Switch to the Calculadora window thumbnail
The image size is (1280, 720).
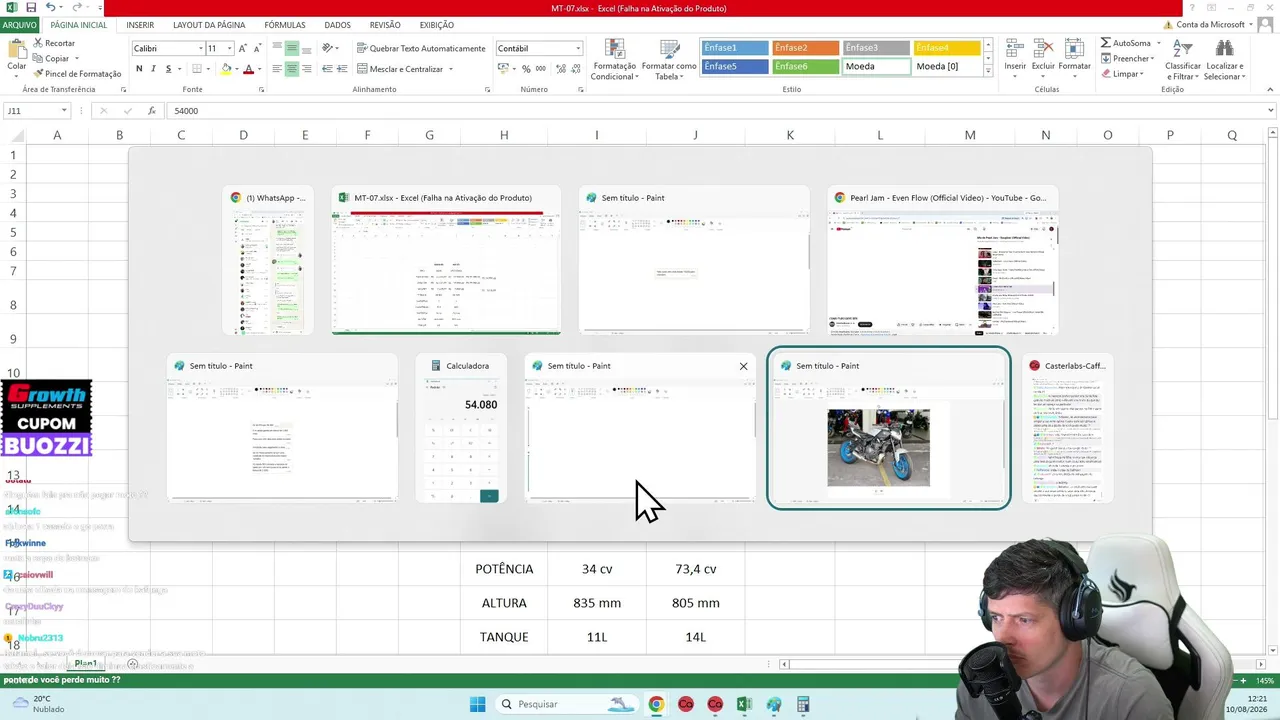[x=461, y=428]
